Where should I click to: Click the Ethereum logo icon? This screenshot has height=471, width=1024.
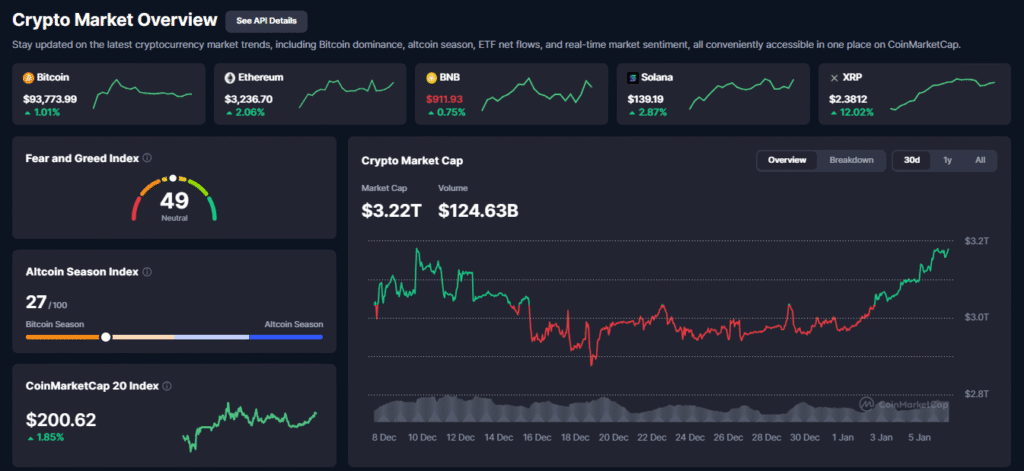[229, 77]
